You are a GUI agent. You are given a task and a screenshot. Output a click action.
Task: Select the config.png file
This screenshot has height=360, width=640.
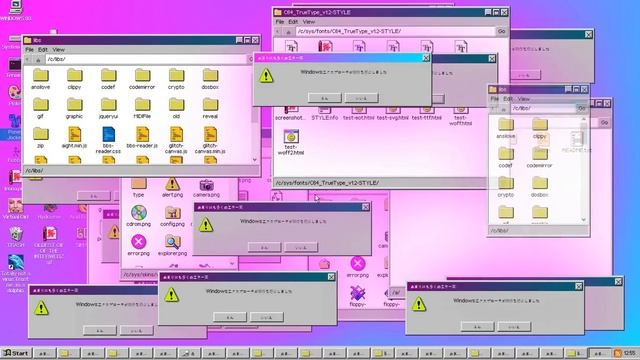pos(172,216)
